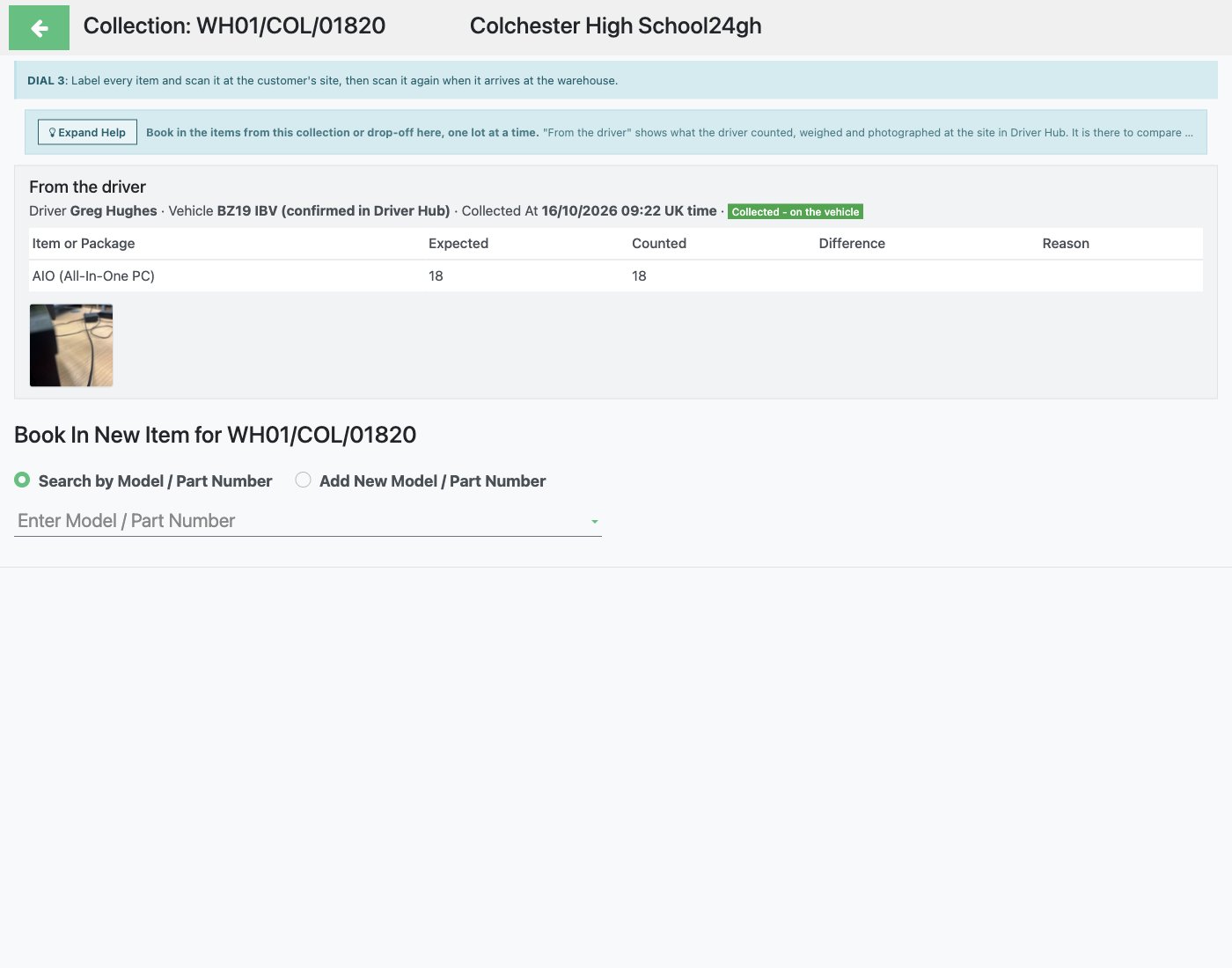Screen dimensions: 1232x968
Task: Select Search by Model / Part Number radio
Action: click(x=22, y=480)
